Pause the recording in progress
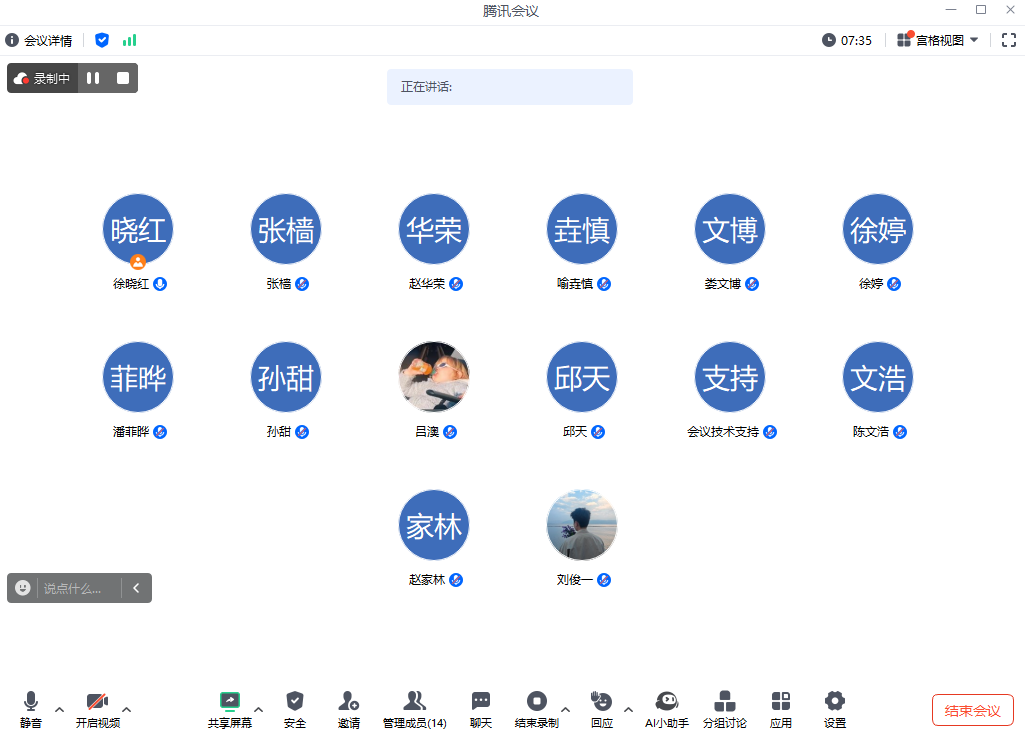 (x=93, y=78)
